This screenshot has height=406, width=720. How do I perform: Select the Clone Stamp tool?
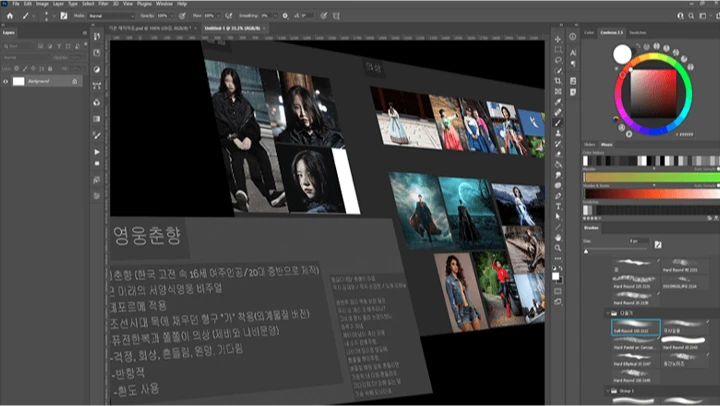pyautogui.click(x=558, y=133)
